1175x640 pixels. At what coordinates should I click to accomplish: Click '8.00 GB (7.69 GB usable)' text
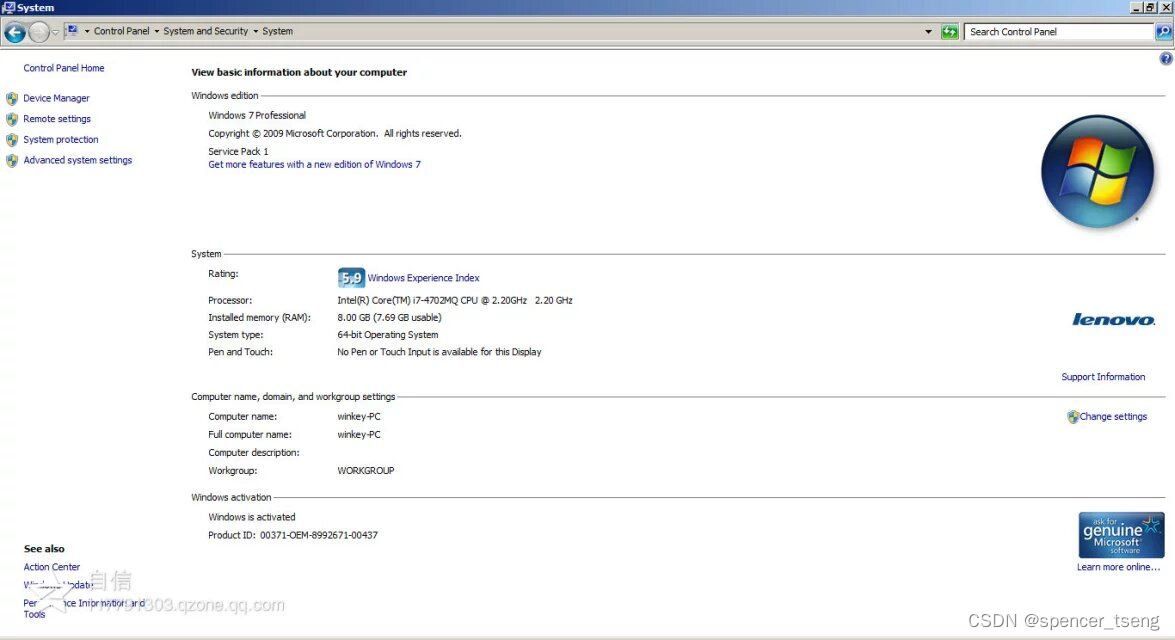click(x=390, y=318)
